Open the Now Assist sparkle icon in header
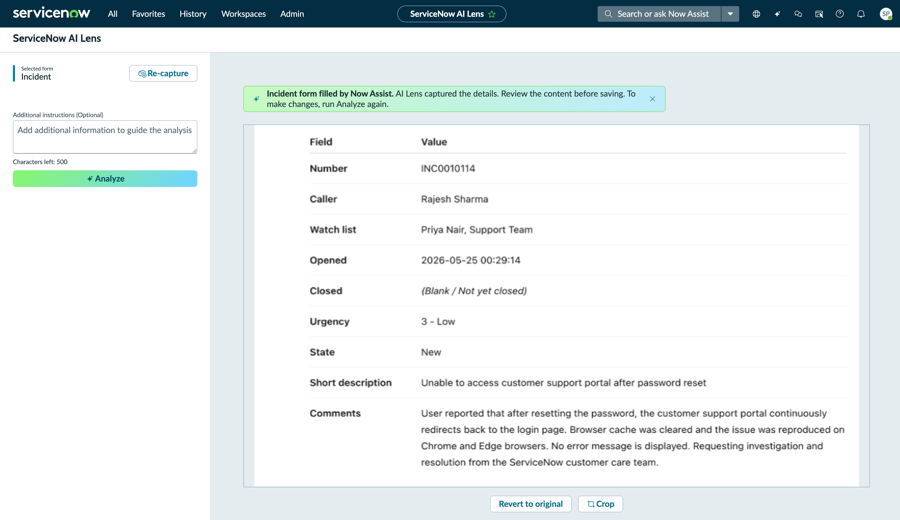The height and width of the screenshot is (520, 900). 777,14
